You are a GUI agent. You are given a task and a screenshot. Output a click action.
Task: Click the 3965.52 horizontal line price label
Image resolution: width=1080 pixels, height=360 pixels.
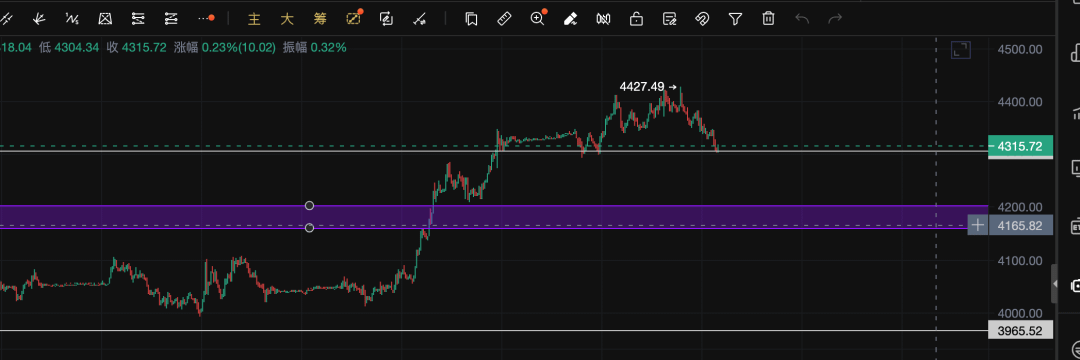click(1021, 331)
